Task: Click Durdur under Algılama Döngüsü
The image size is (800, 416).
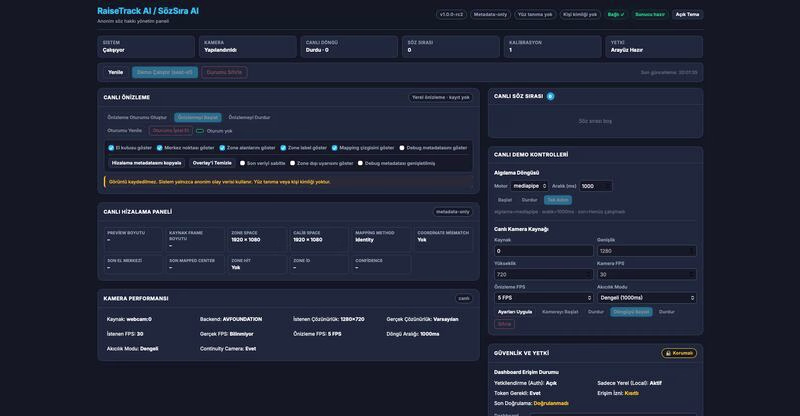Action: [x=530, y=200]
